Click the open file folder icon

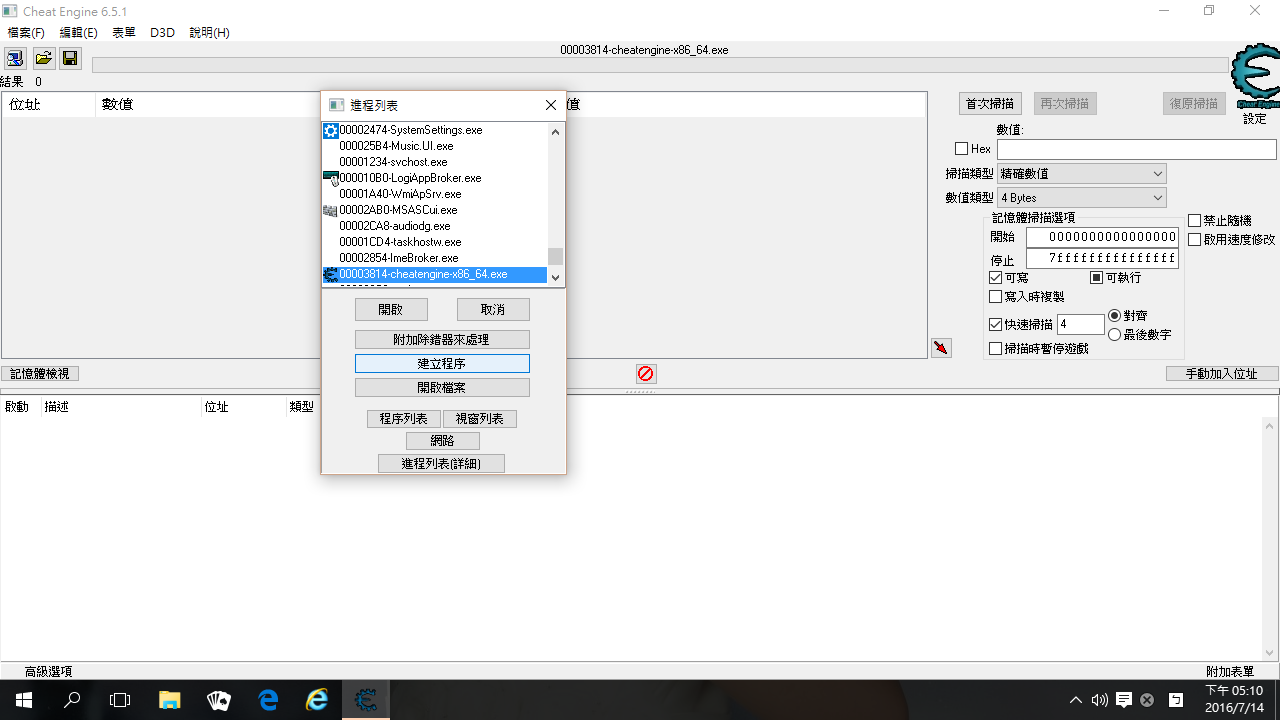click(43, 58)
